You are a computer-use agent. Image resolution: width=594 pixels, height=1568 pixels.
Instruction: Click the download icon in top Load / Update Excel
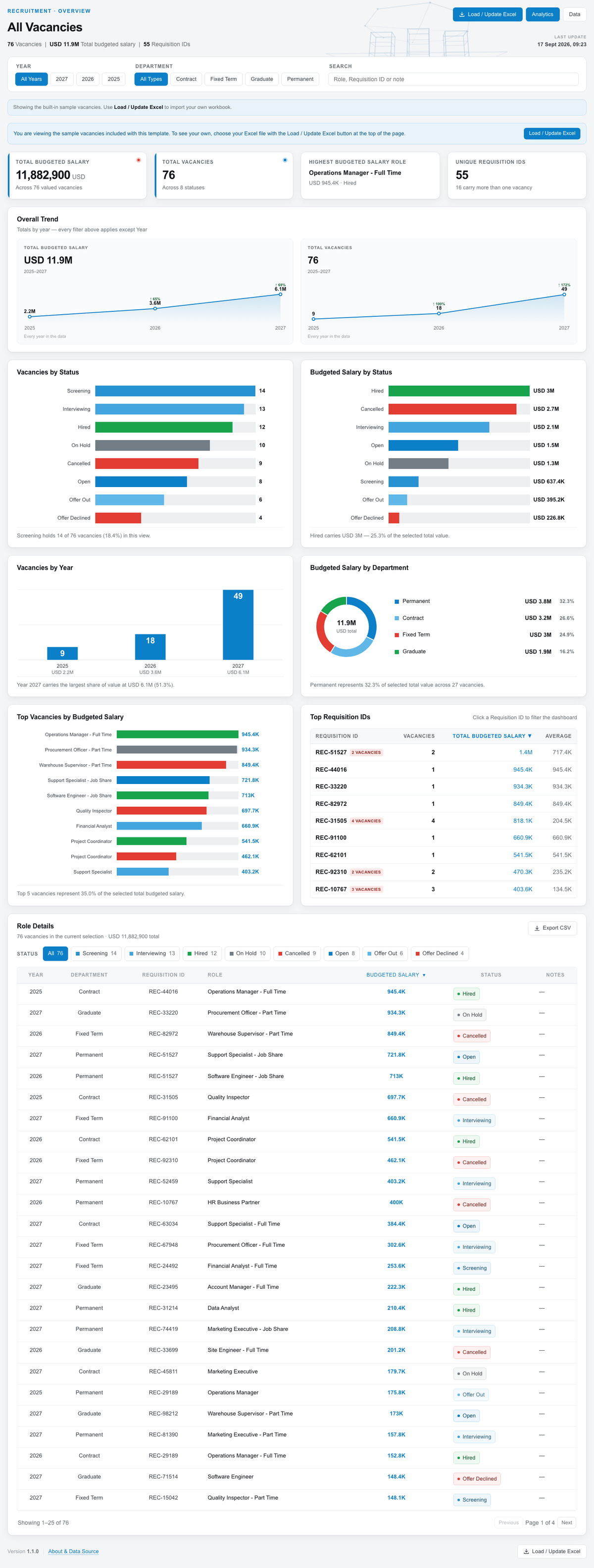[x=462, y=14]
